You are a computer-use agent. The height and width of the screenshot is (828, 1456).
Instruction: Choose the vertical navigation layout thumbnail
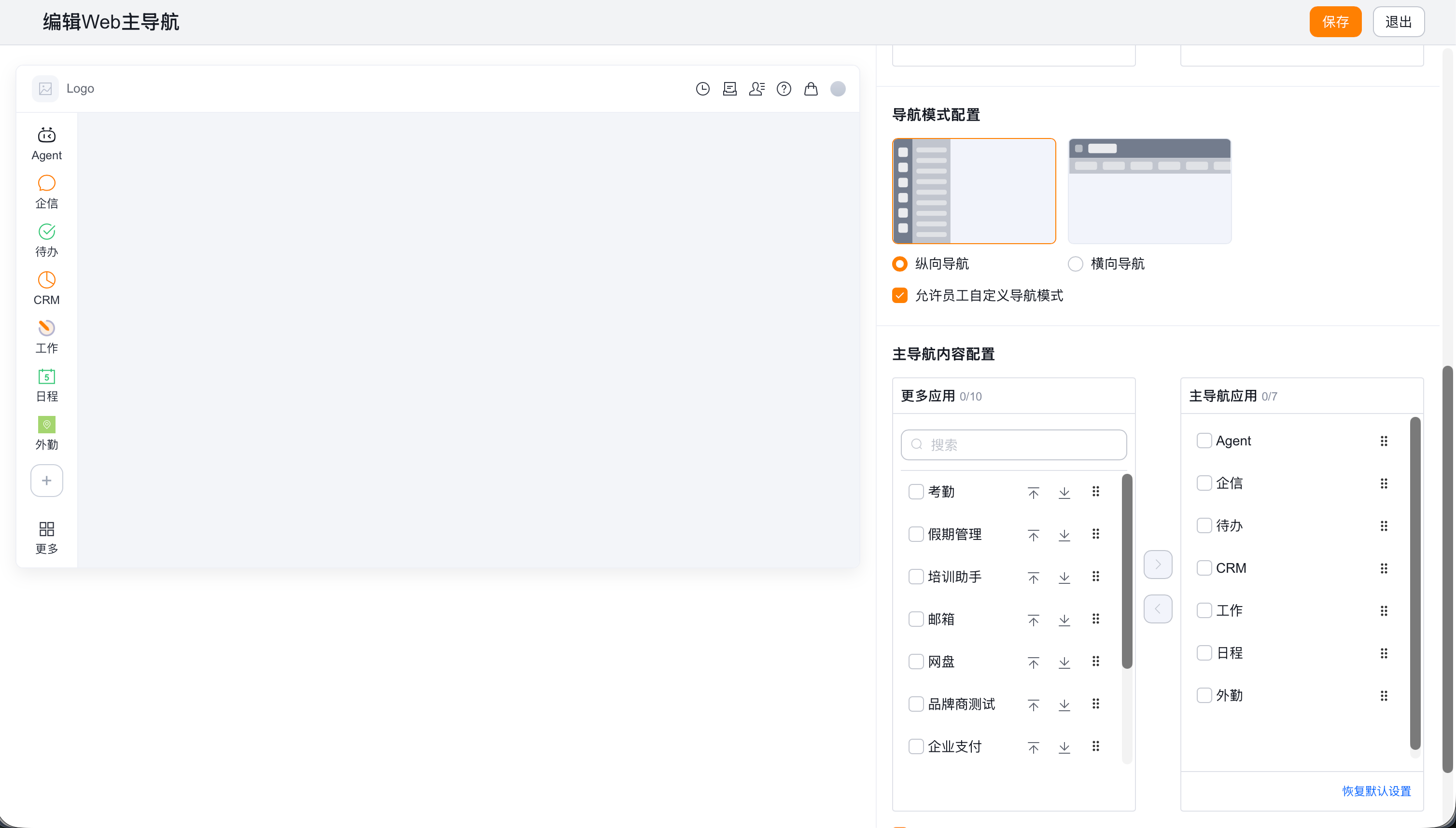click(974, 191)
